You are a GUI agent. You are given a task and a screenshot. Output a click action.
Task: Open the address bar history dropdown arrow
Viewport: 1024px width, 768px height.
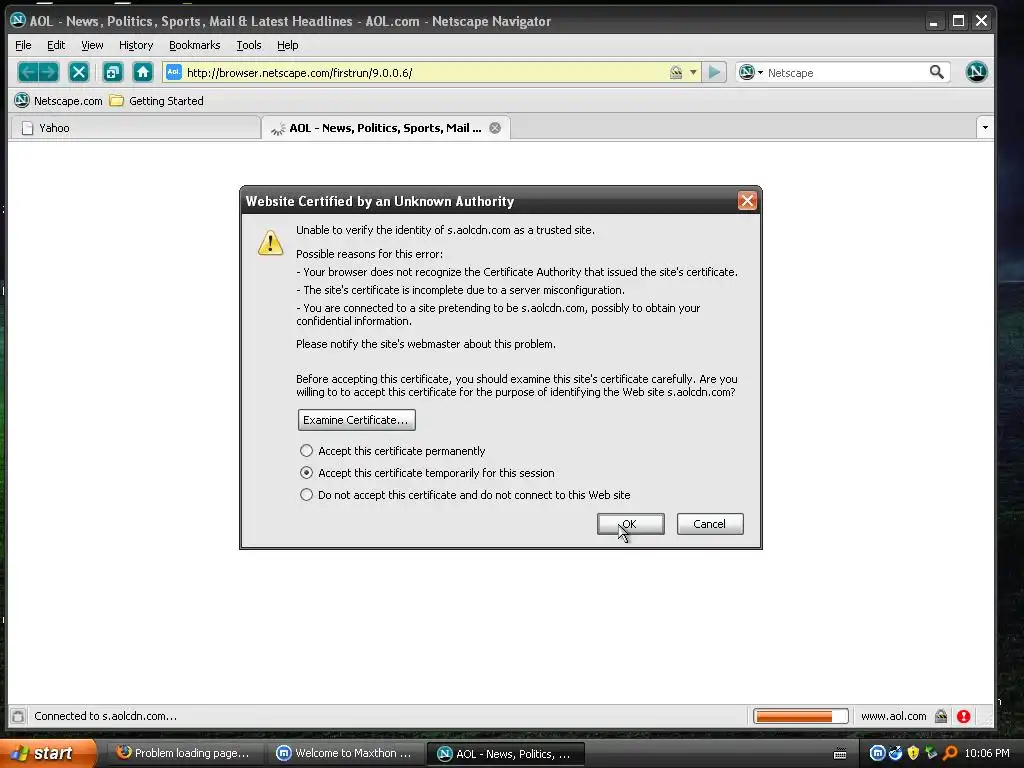click(693, 72)
